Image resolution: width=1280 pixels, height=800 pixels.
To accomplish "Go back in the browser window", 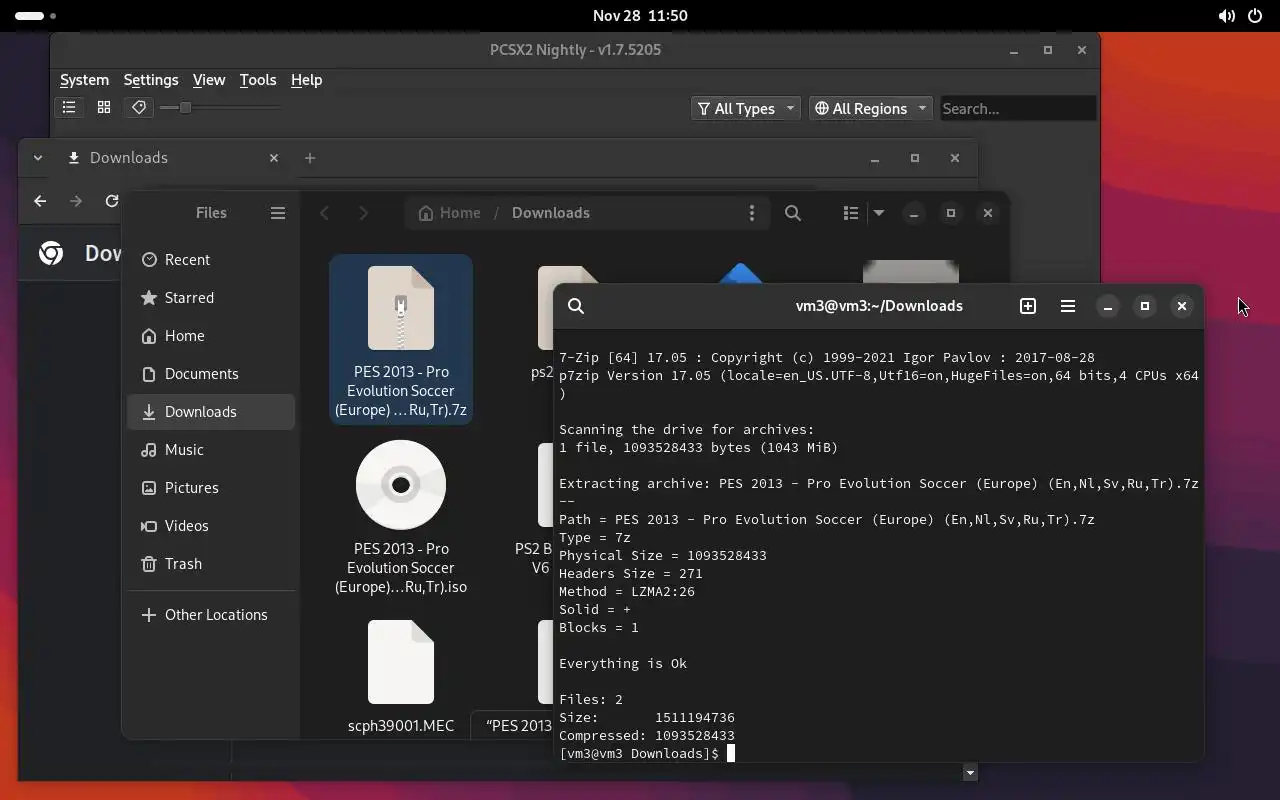I will (40, 201).
